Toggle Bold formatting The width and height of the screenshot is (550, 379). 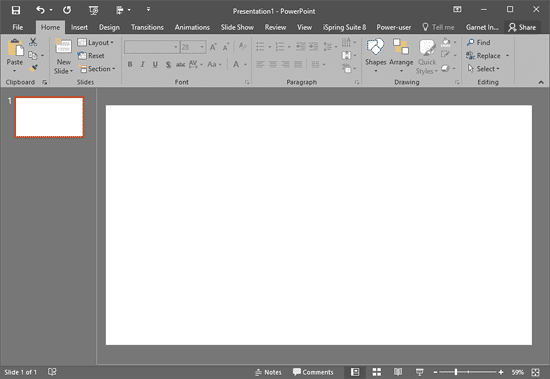pos(130,65)
